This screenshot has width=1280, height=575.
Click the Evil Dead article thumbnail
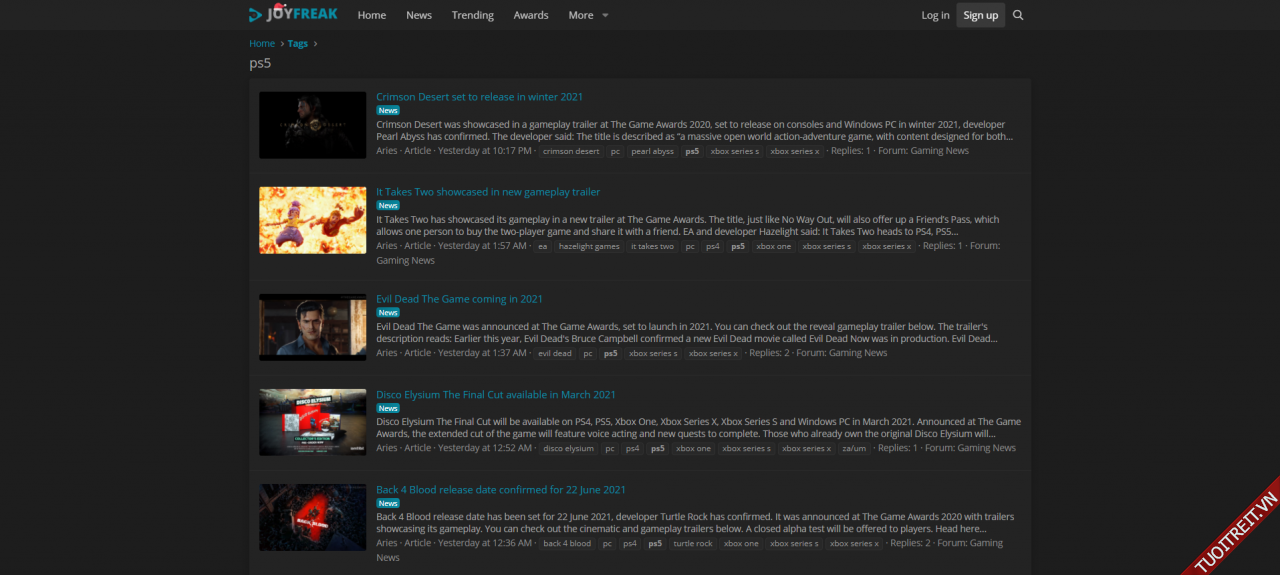coord(312,327)
